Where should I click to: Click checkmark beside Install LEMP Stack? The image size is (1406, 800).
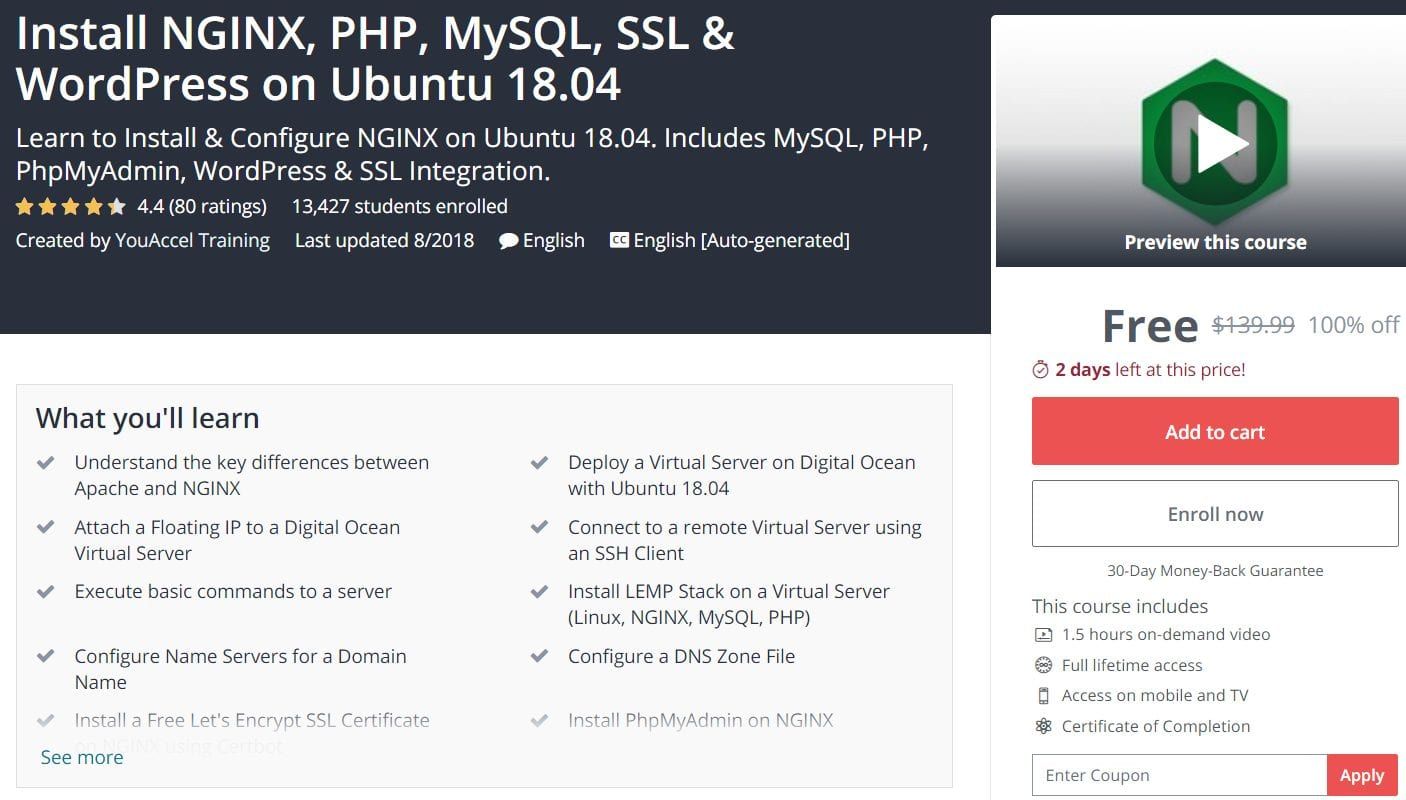539,592
